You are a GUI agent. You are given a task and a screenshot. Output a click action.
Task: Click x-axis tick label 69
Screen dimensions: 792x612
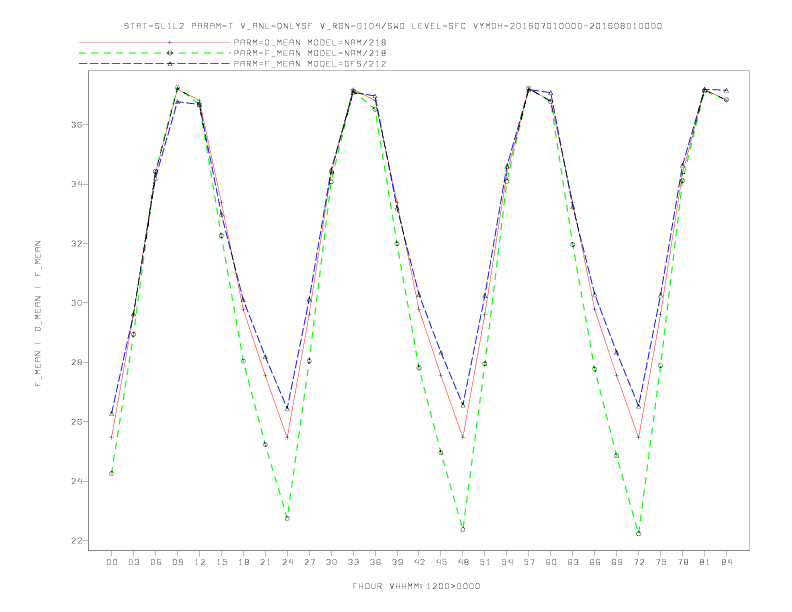click(x=617, y=562)
